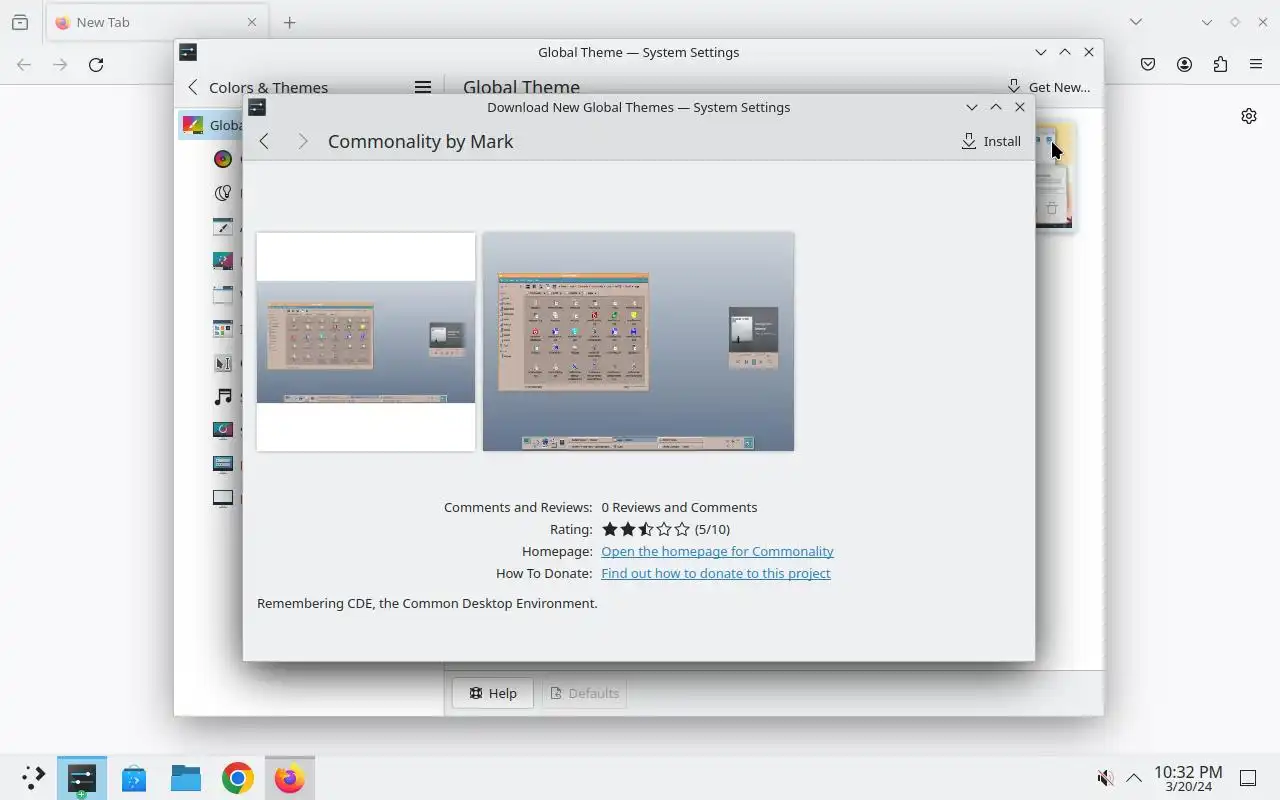This screenshot has width=1280, height=800.
Task: Close the Firefox New Tab tab
Action: (252, 22)
